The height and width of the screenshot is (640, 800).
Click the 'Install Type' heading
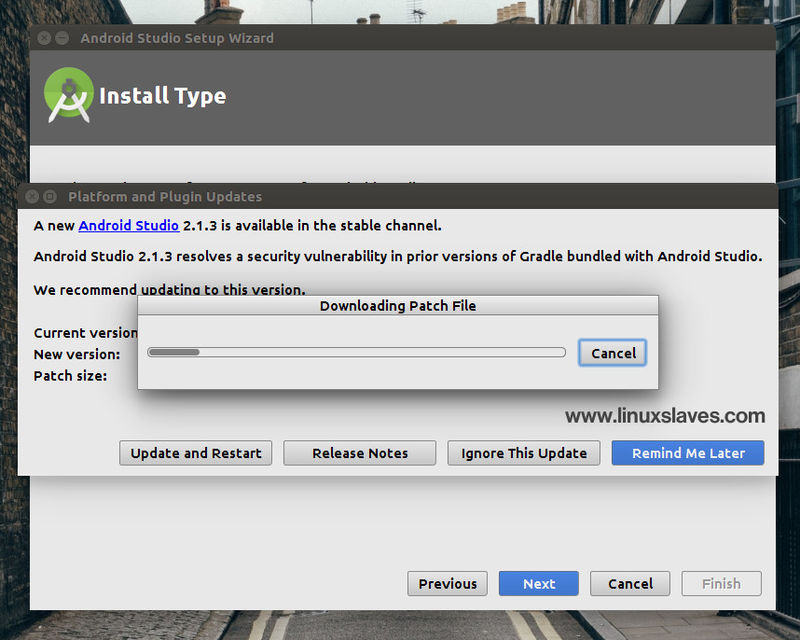coord(163,96)
